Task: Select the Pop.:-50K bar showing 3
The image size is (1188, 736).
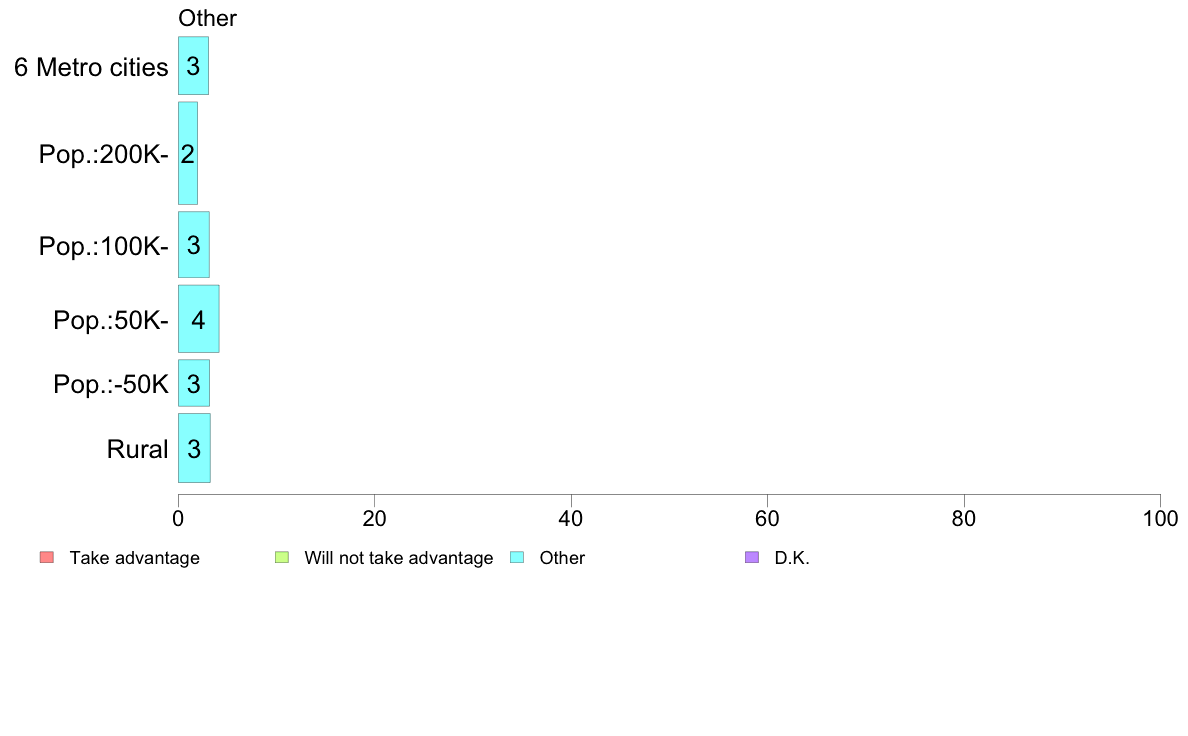Action: coord(193,384)
